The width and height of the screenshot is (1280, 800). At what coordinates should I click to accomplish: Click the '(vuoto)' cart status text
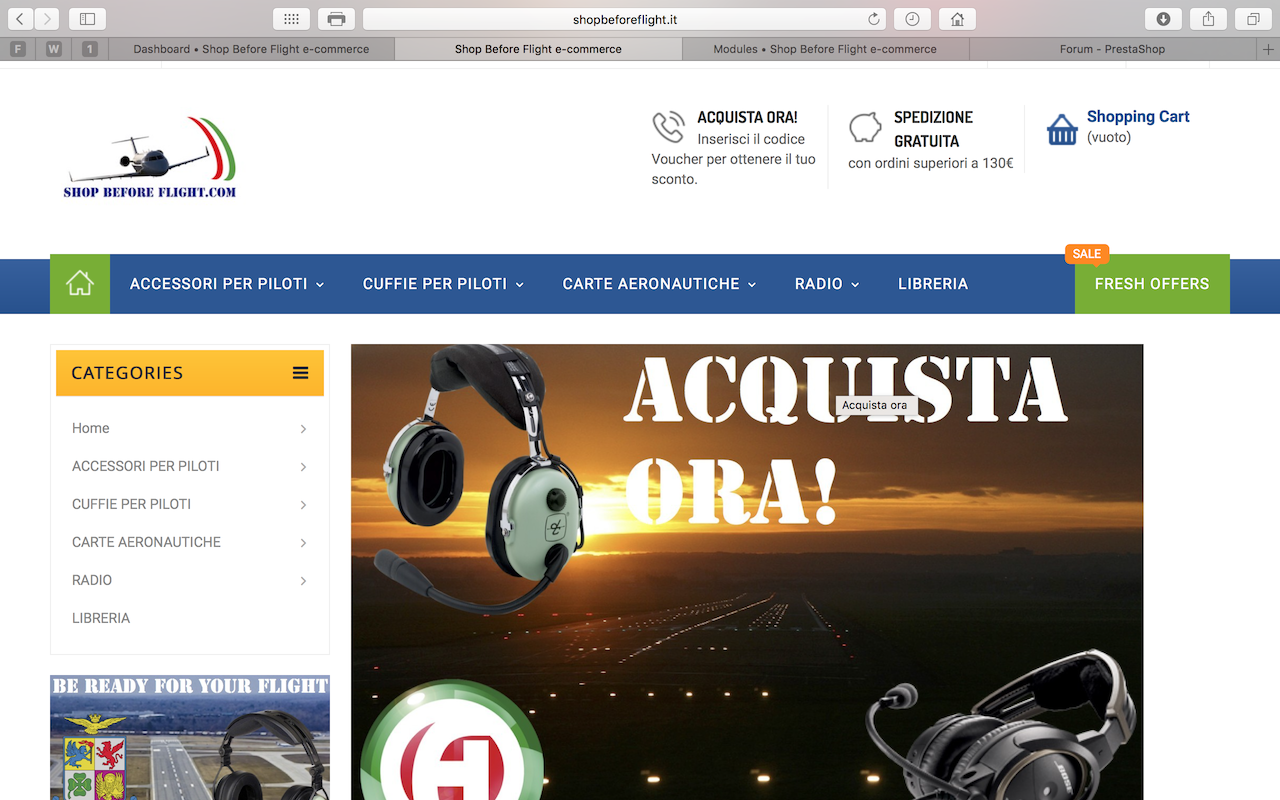[1109, 137]
